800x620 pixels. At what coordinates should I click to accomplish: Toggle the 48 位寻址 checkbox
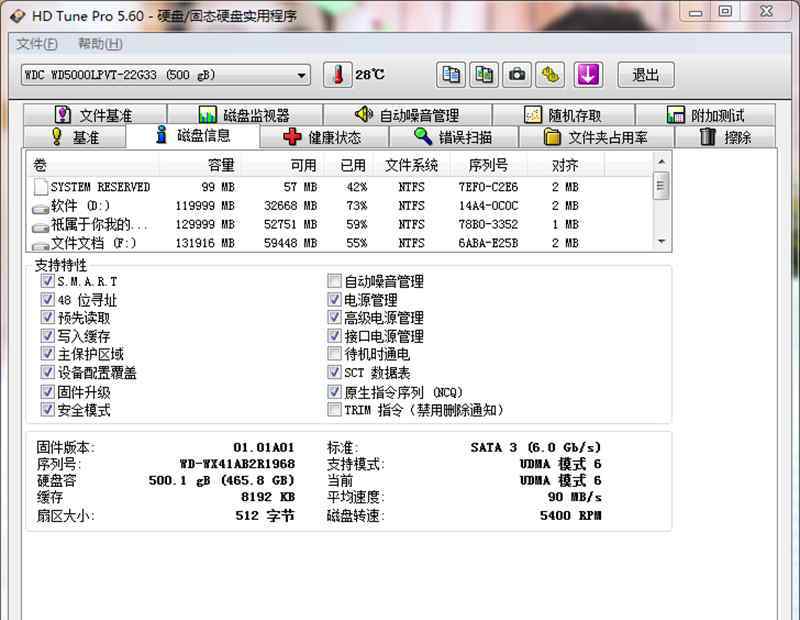47,299
